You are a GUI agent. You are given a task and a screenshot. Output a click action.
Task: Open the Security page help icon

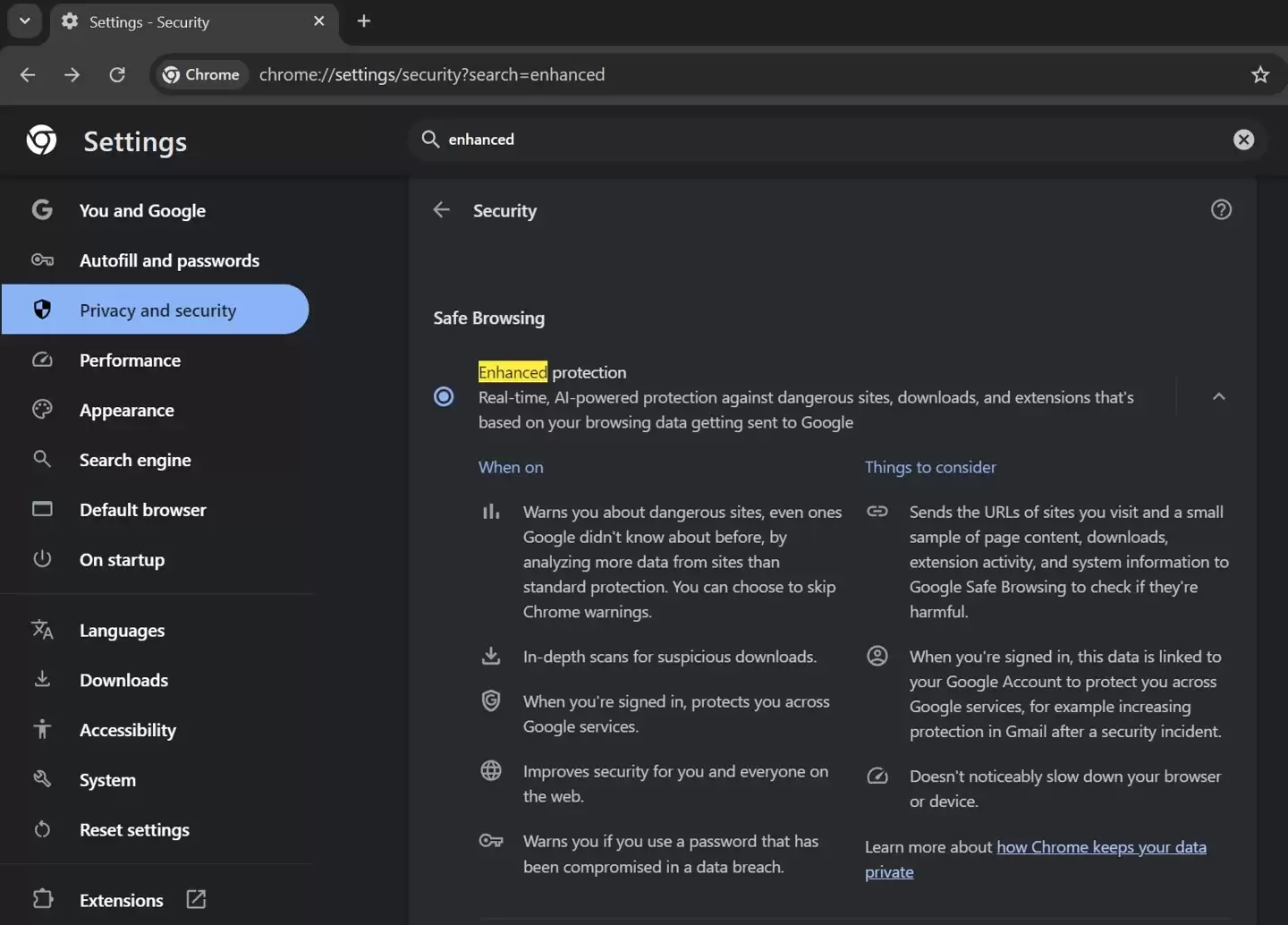coord(1222,209)
